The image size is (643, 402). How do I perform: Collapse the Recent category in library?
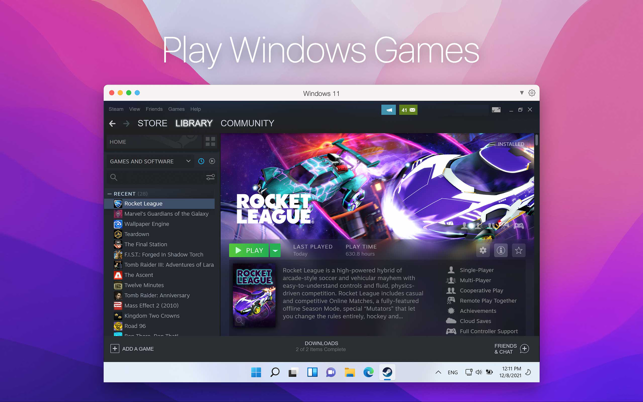point(109,194)
